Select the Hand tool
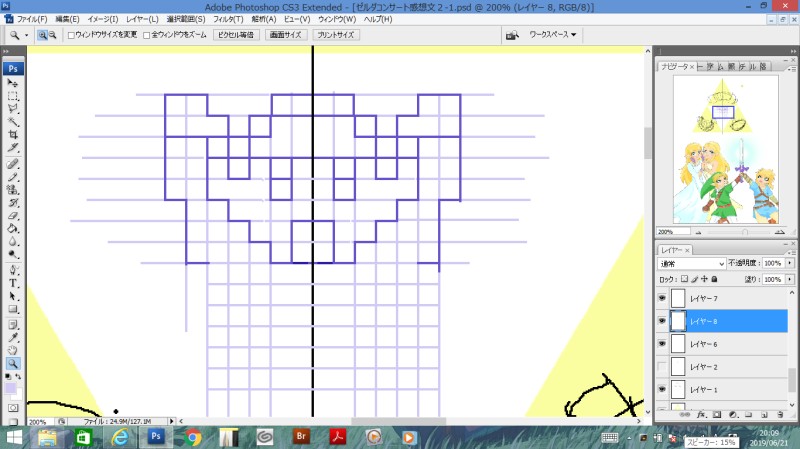The width and height of the screenshot is (800, 449). tap(13, 351)
